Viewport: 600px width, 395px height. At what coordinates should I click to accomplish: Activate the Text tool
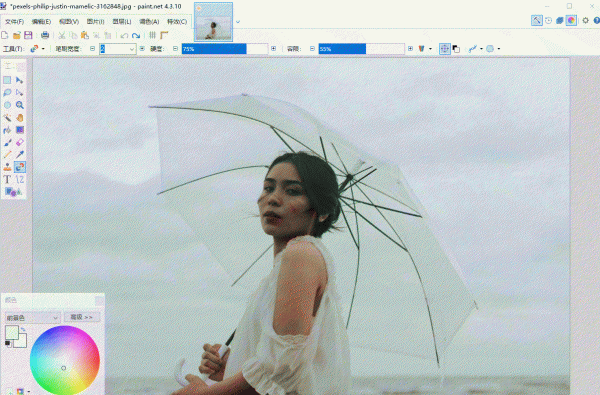7,180
